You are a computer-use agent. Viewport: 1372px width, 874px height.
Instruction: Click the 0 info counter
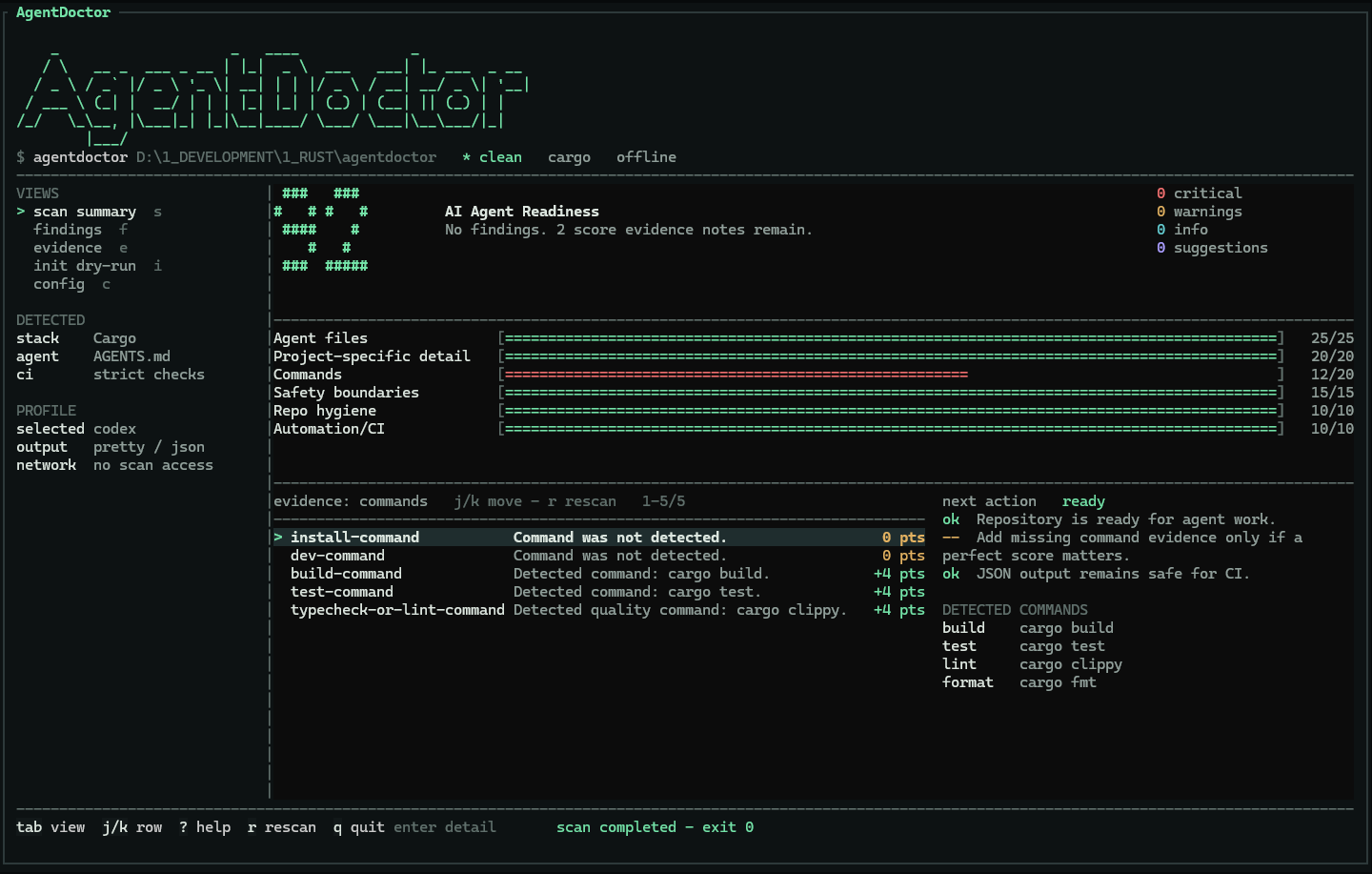(1182, 230)
